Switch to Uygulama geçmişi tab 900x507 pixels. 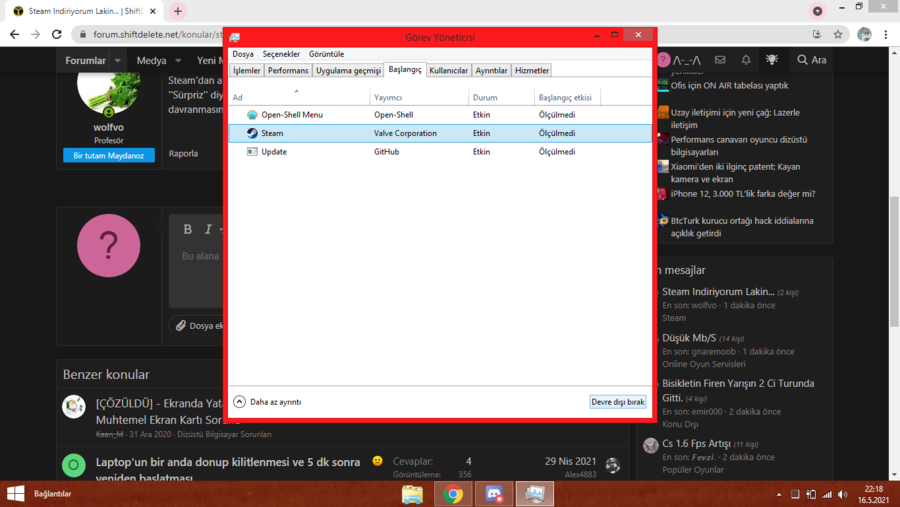pos(348,71)
